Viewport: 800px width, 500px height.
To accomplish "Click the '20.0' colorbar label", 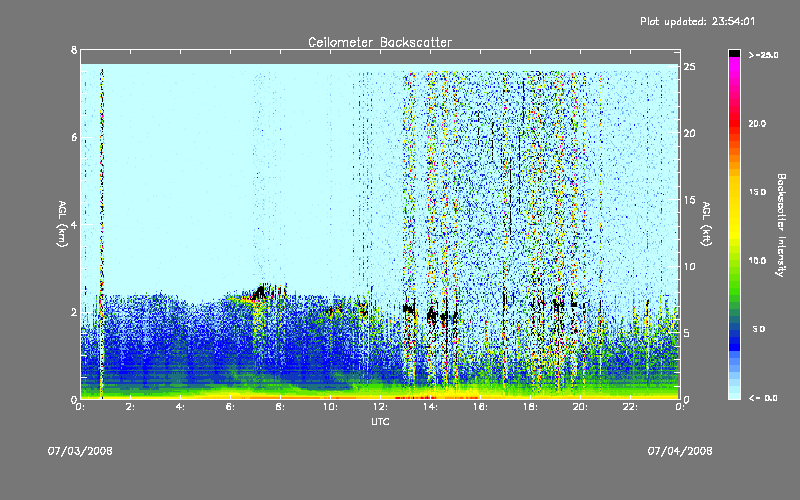I will click(758, 123).
